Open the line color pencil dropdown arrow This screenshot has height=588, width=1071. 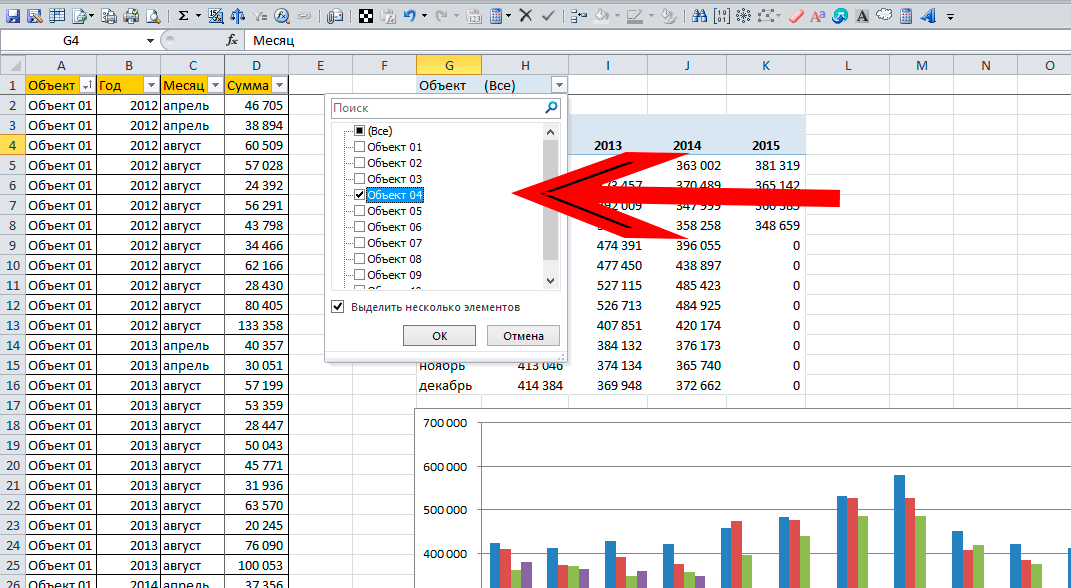(x=651, y=15)
